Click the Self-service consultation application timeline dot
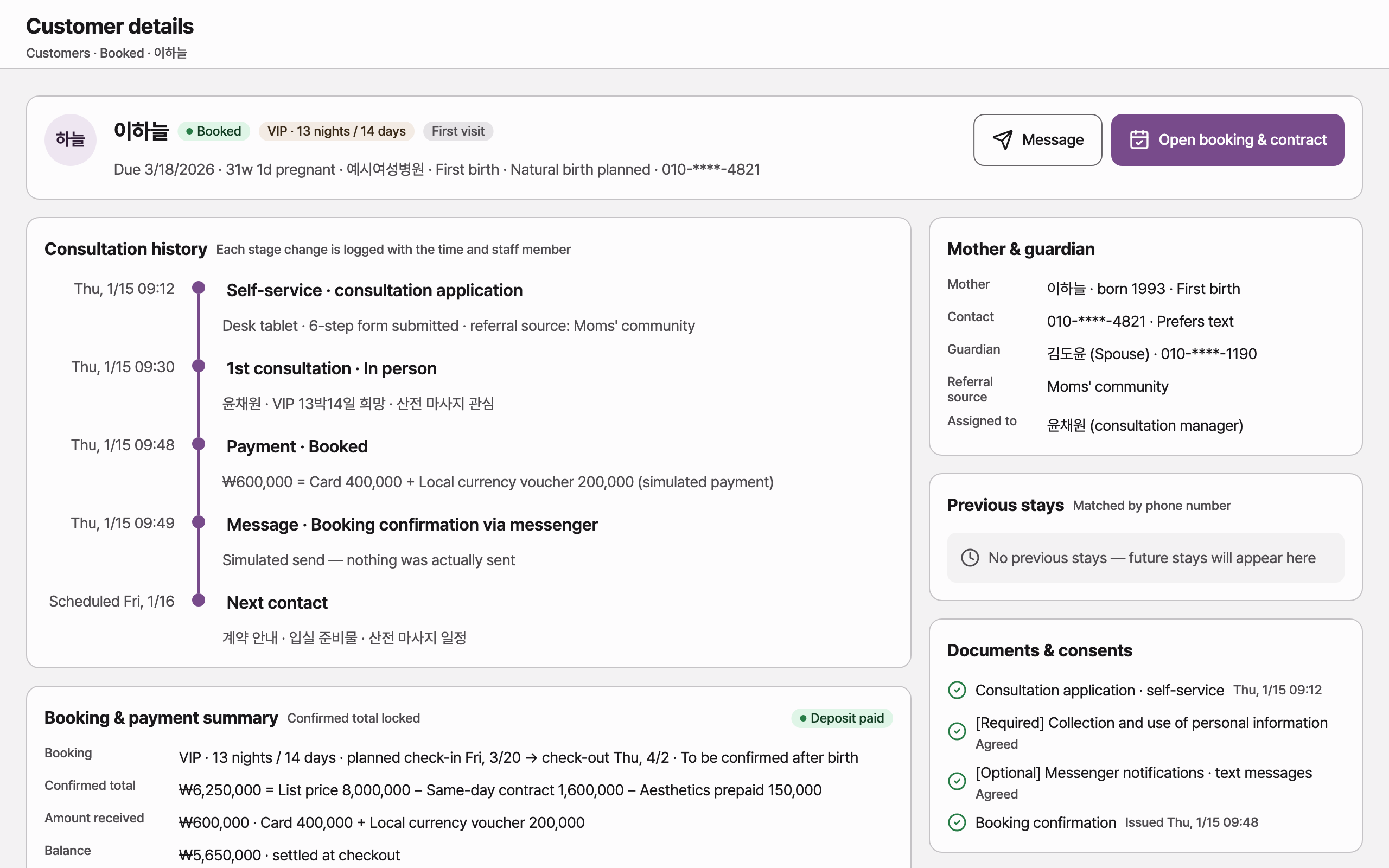The image size is (1389, 868). (x=199, y=288)
